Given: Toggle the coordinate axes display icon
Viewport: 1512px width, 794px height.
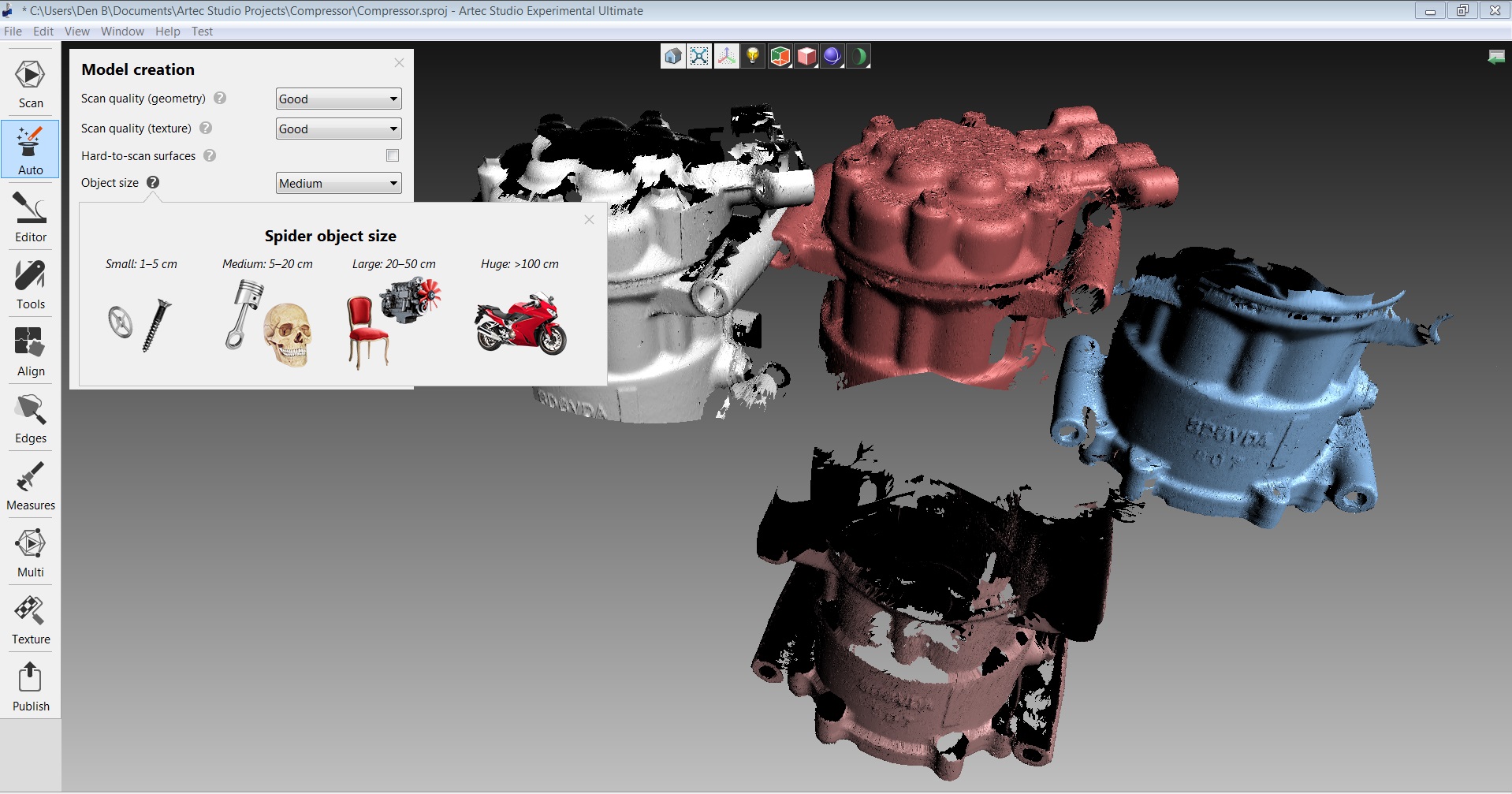Looking at the screenshot, I should pos(726,56).
